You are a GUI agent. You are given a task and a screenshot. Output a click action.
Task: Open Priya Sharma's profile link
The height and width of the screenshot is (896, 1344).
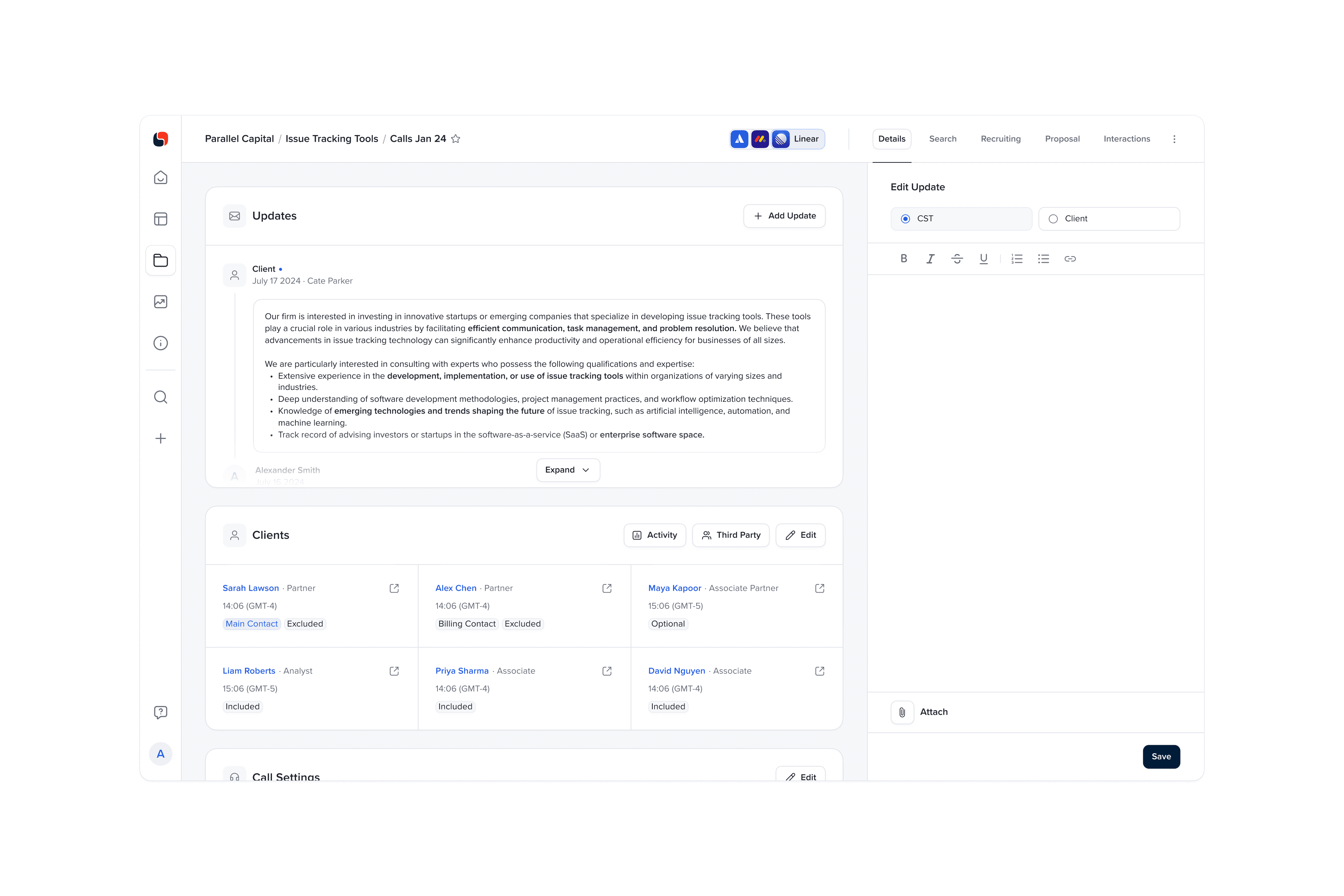pyautogui.click(x=462, y=671)
